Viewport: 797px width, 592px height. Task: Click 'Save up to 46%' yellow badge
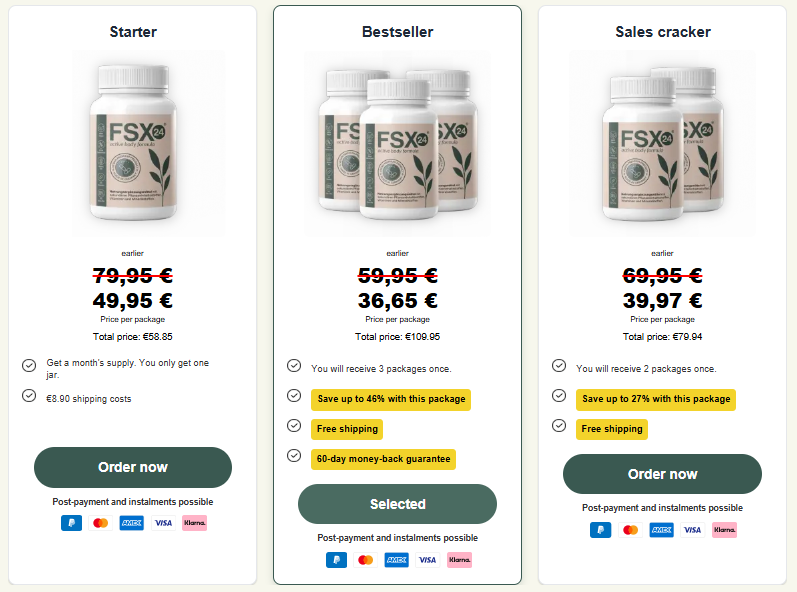click(x=390, y=399)
